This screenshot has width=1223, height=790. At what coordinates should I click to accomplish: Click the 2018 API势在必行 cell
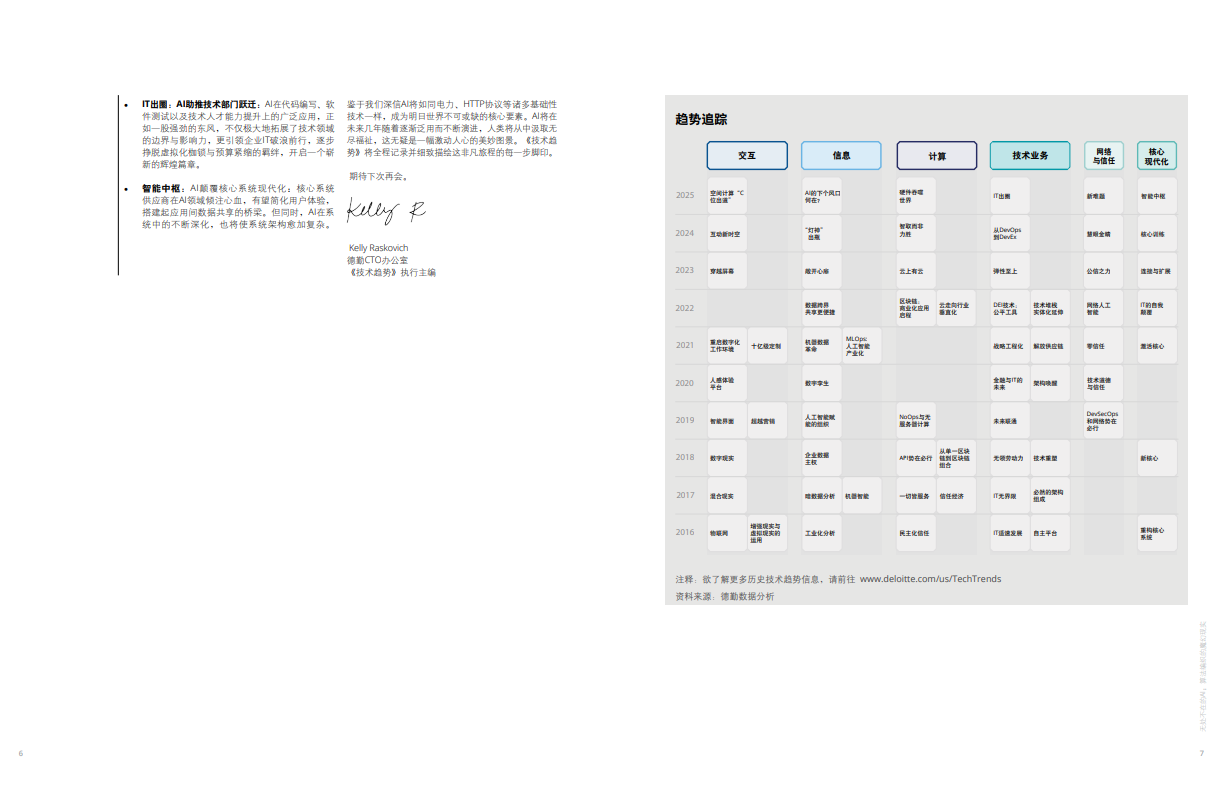click(x=916, y=458)
